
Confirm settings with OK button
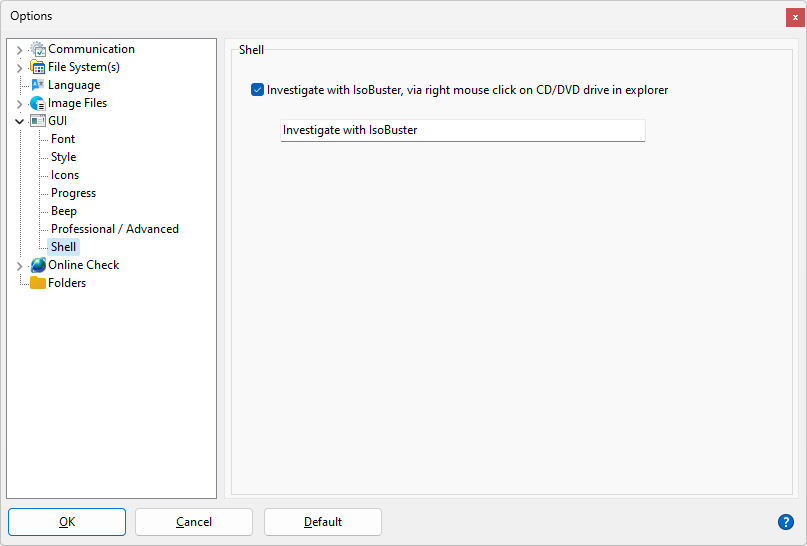67,522
